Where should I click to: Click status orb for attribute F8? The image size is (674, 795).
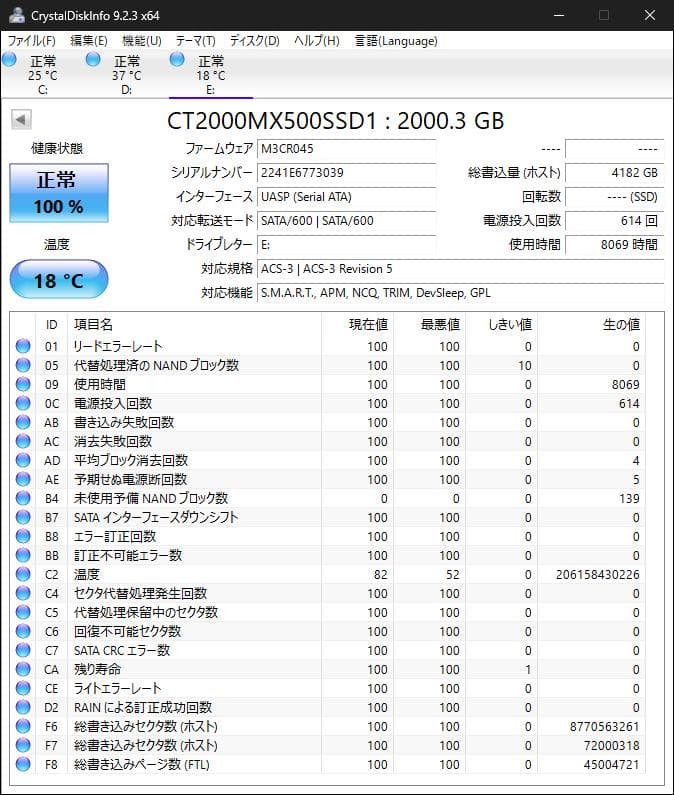tap(23, 765)
